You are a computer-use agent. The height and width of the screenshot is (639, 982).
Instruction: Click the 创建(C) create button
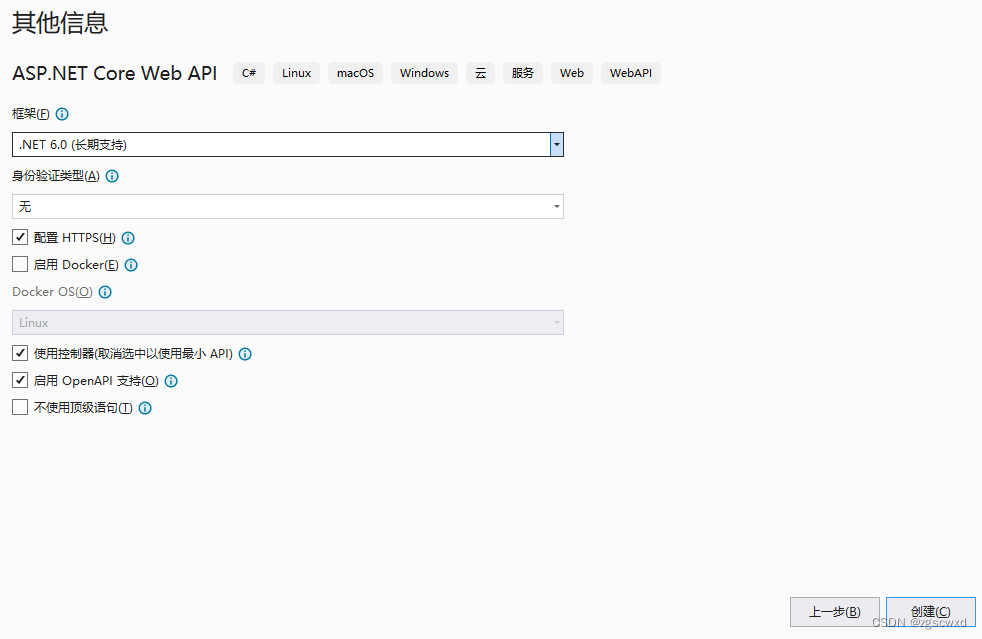coord(931,612)
